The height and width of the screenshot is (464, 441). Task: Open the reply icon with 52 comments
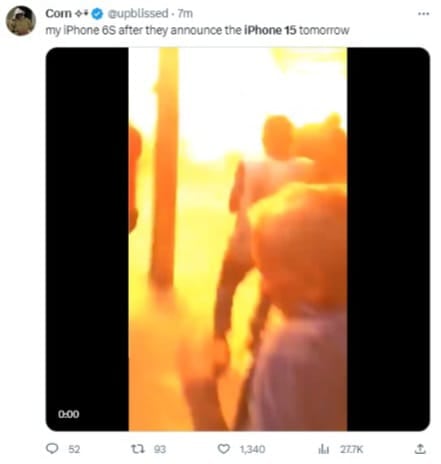[52, 449]
